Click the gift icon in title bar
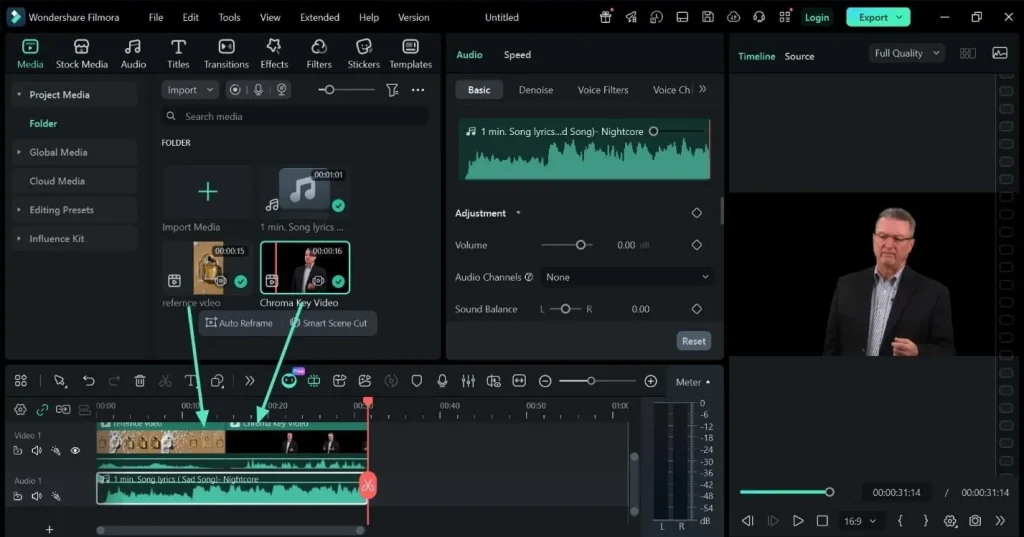The height and width of the screenshot is (537, 1024). coord(605,17)
